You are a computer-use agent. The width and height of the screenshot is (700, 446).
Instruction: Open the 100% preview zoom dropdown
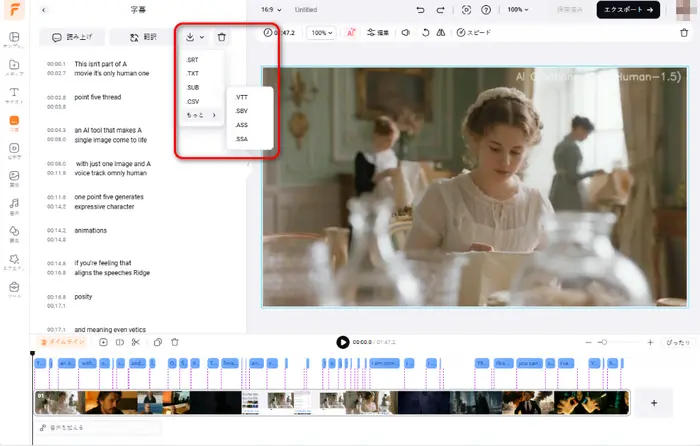321,32
